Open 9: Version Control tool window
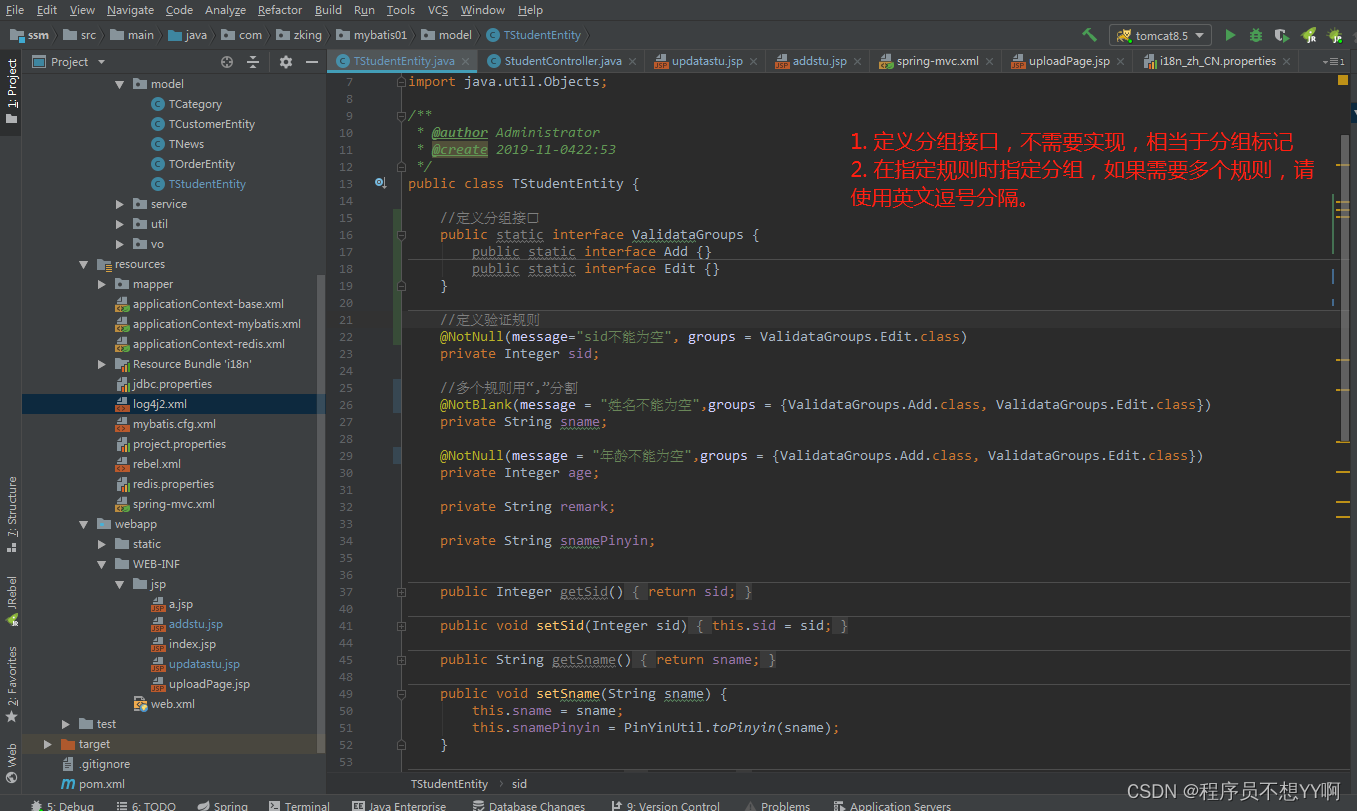 (665, 805)
